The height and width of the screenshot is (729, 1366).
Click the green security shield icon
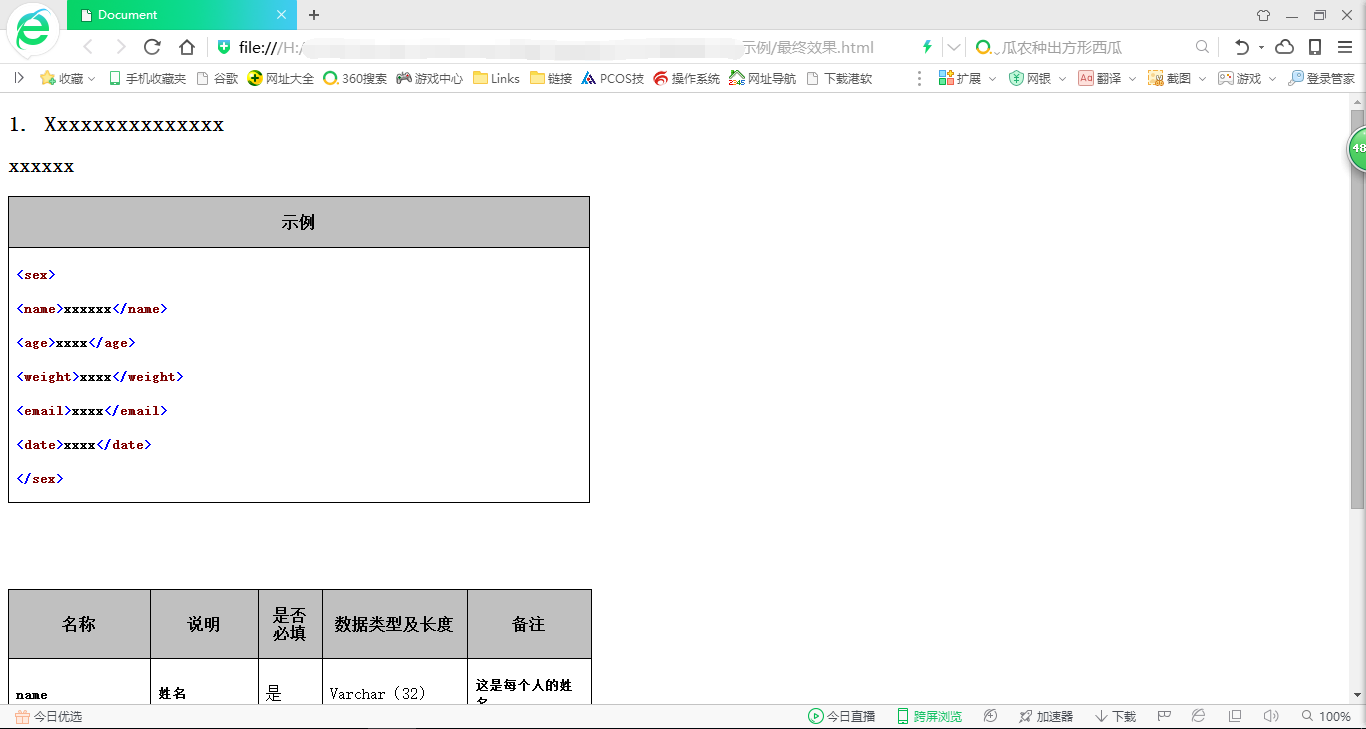click(x=224, y=47)
